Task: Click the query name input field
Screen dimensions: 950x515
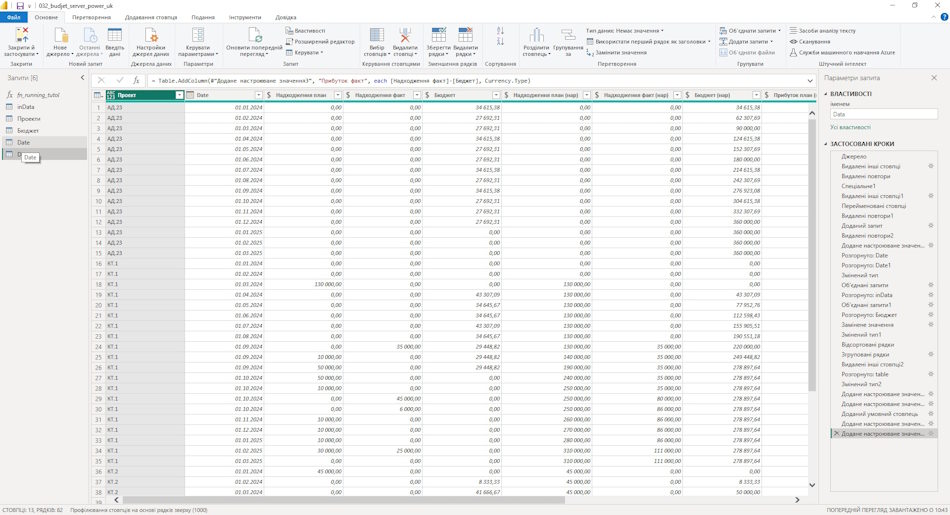Action: click(883, 115)
